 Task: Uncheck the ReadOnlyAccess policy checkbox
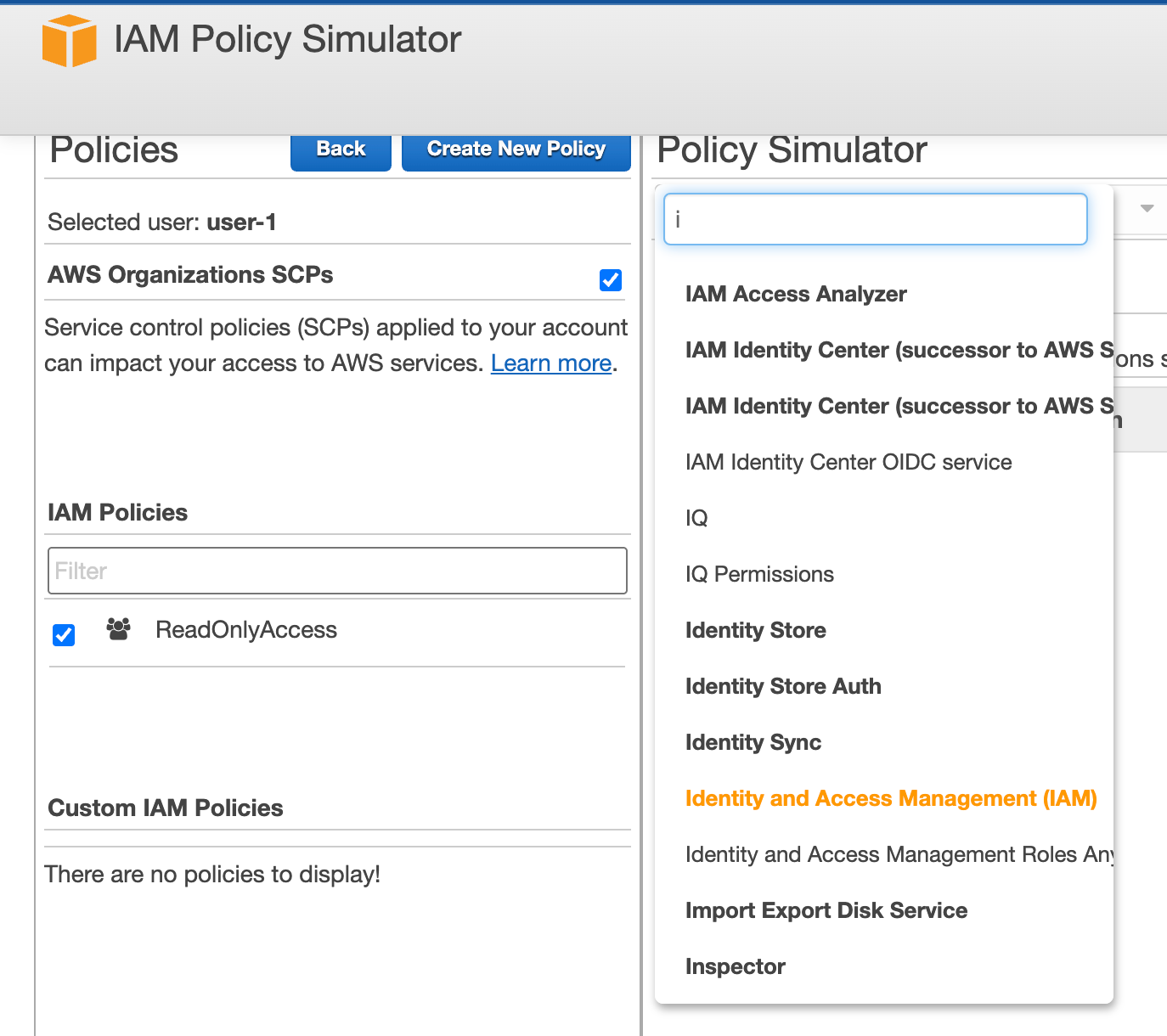[64, 635]
